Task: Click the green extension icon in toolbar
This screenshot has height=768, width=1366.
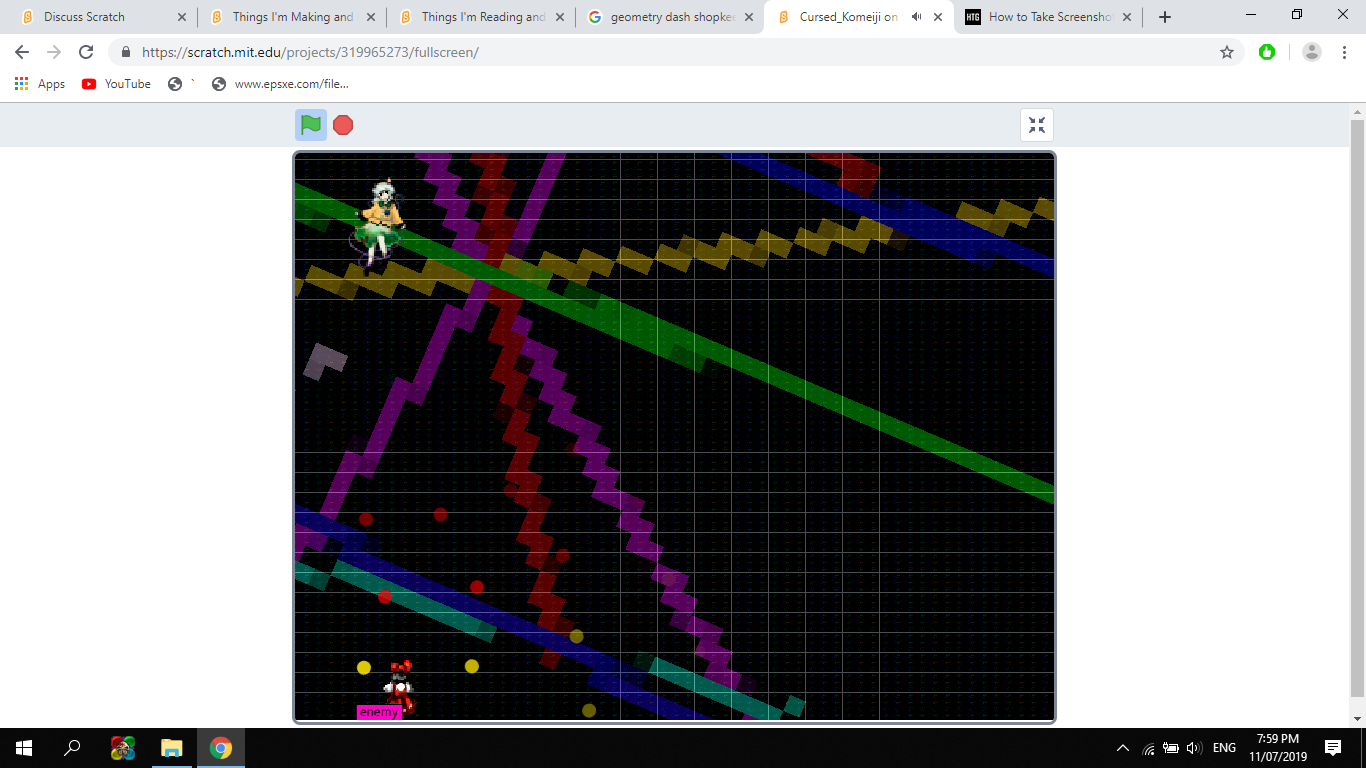Action: (1267, 52)
